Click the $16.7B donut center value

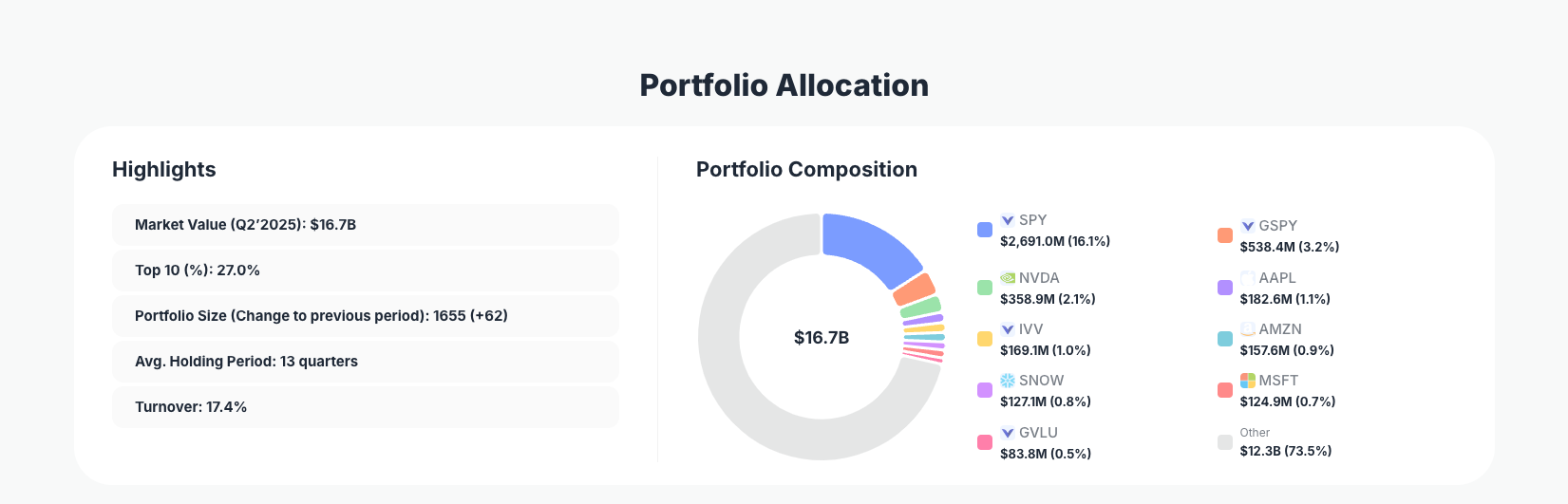pos(822,338)
